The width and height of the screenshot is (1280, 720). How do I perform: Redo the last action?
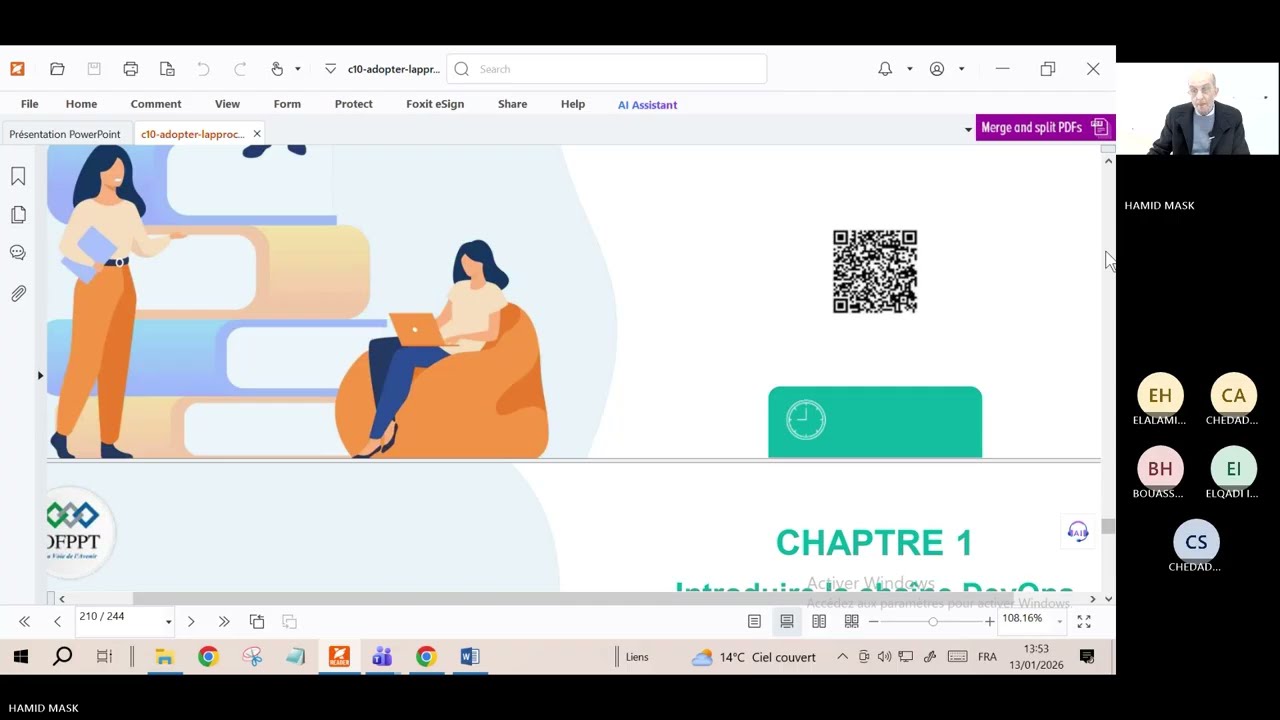coord(240,69)
